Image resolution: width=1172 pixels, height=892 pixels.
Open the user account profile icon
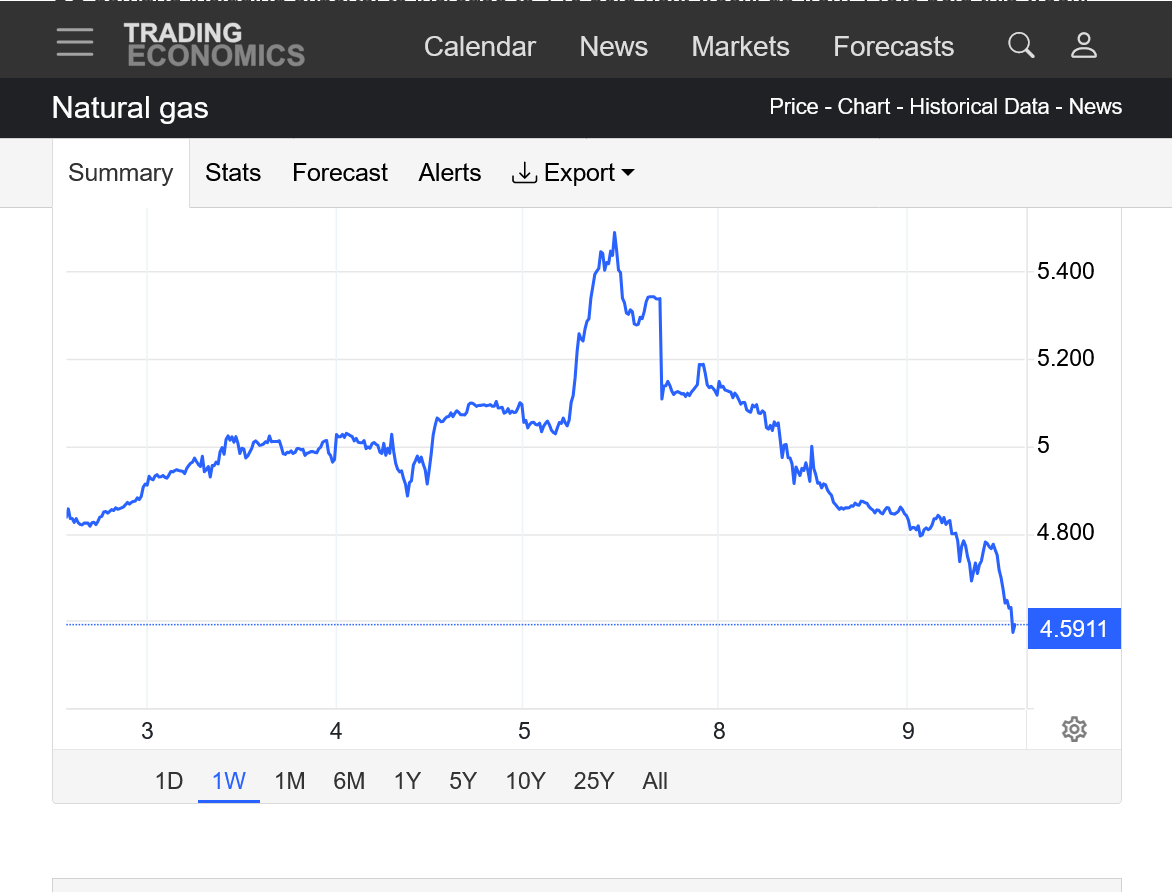tap(1084, 45)
